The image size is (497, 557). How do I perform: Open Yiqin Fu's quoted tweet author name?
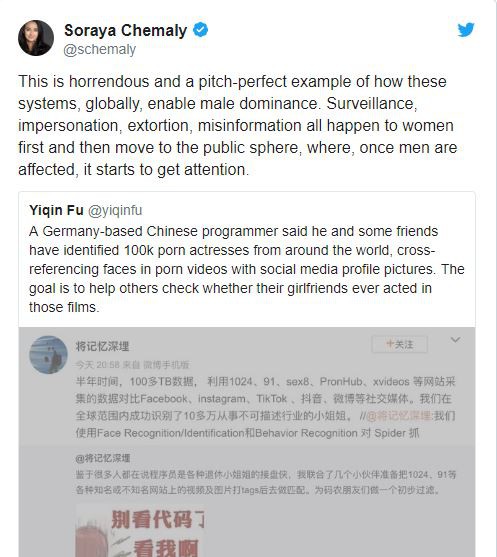(x=56, y=210)
